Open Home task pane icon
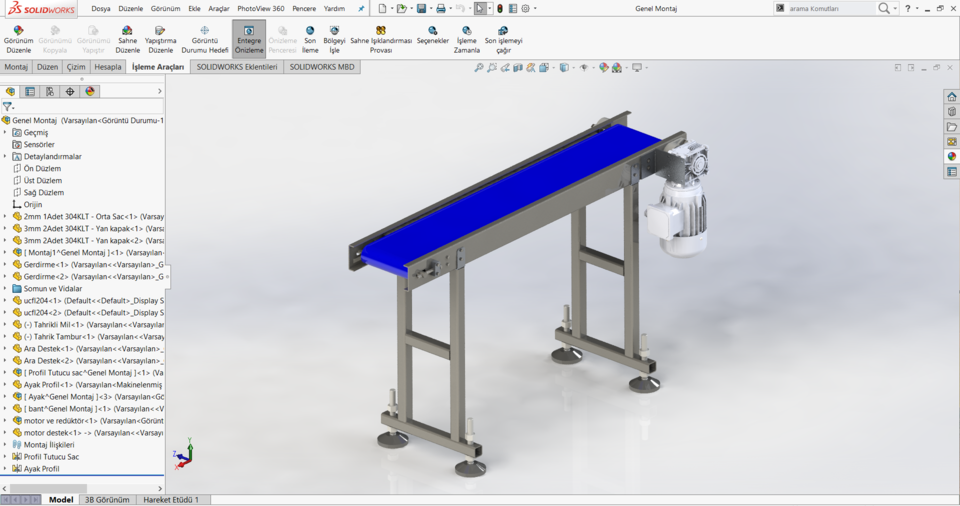This screenshot has height=506, width=960. click(x=951, y=97)
